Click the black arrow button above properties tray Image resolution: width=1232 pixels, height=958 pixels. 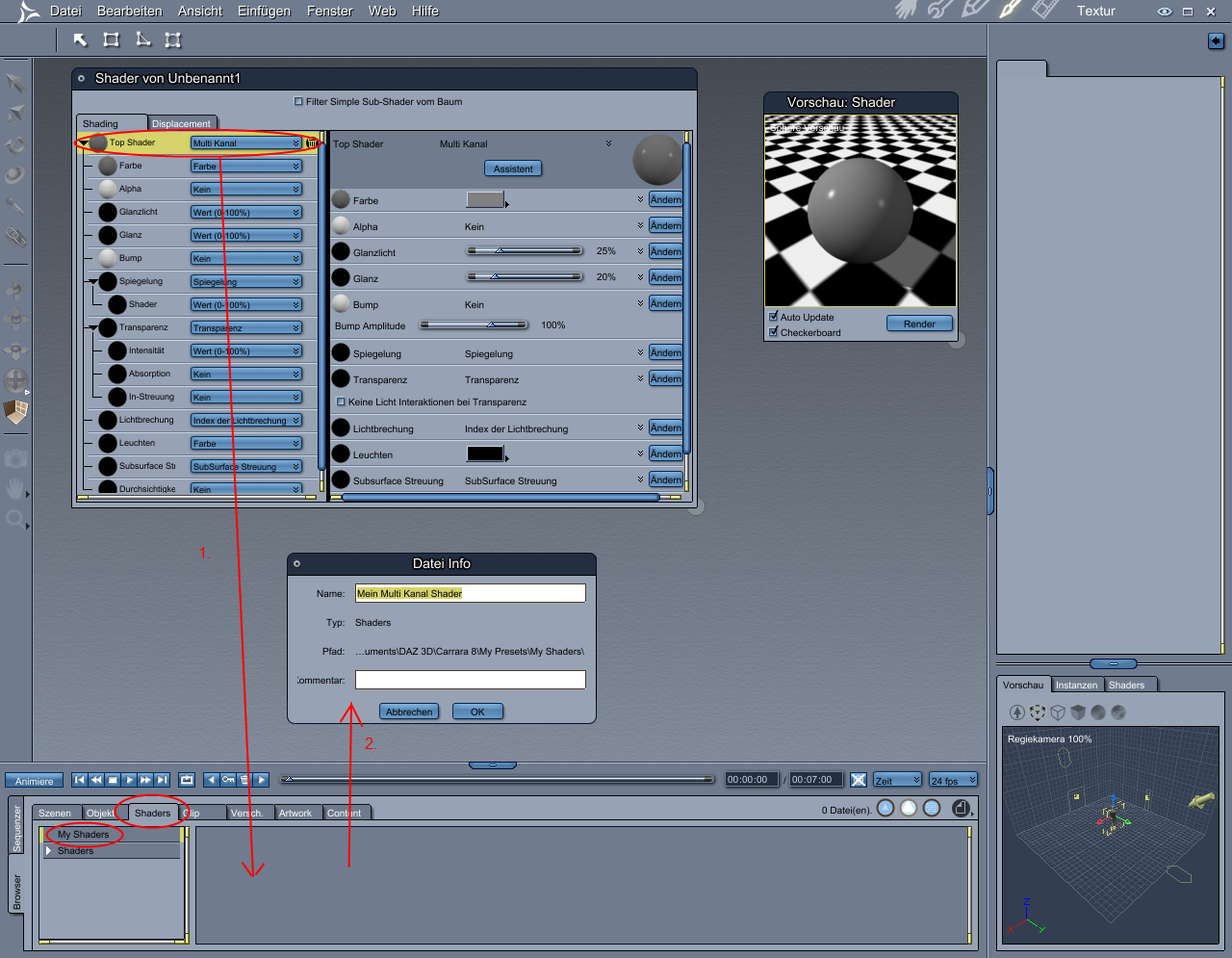1216,40
